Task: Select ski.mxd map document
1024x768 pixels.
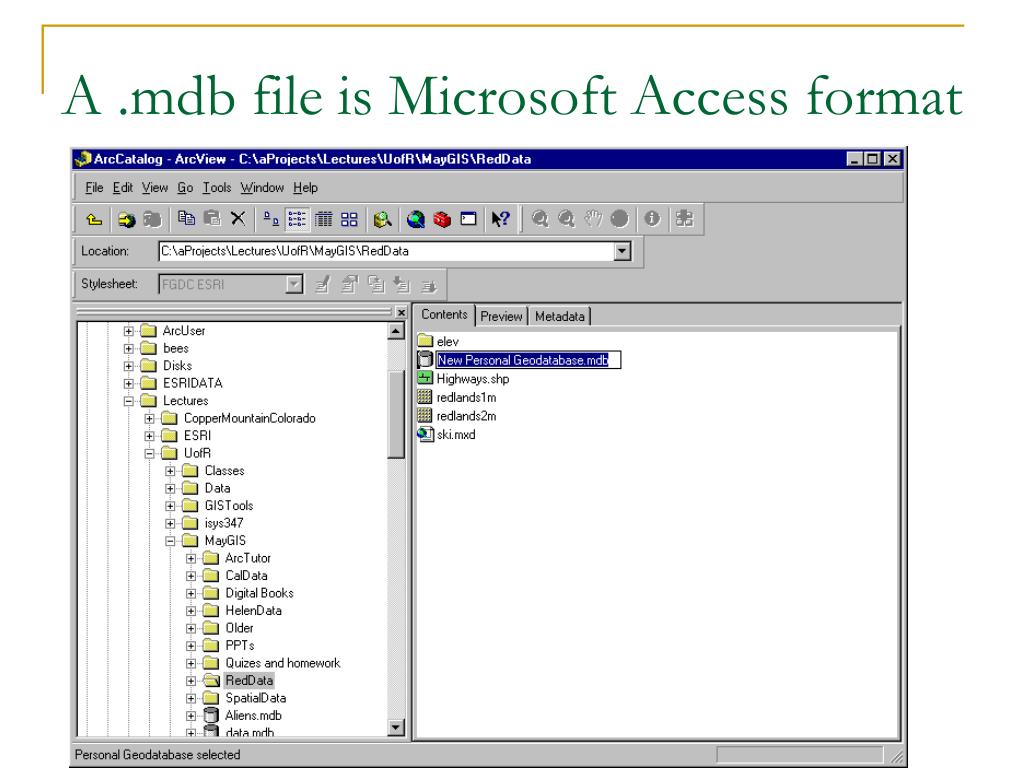Action: click(456, 435)
